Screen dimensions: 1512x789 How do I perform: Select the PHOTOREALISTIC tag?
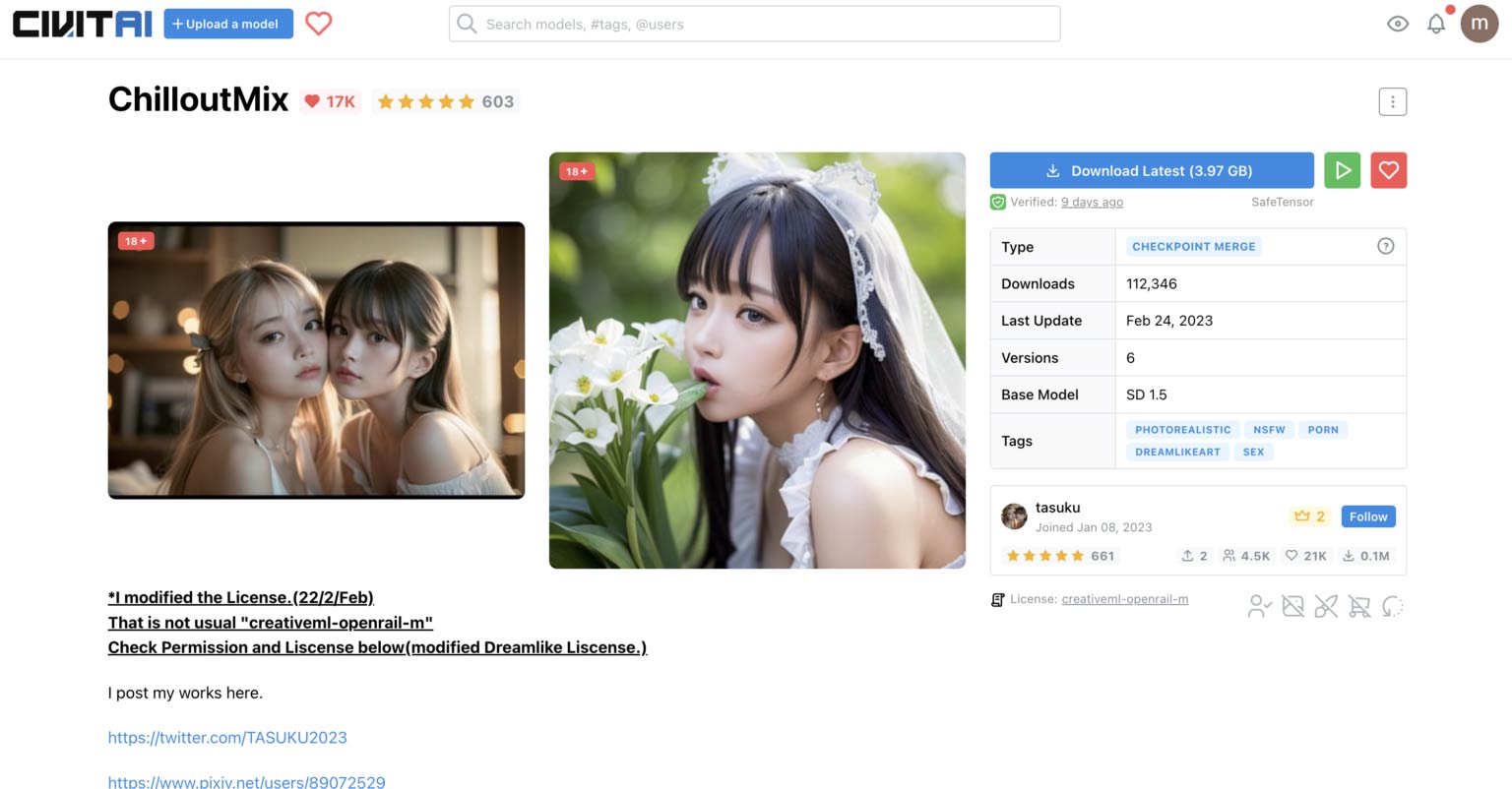pyautogui.click(x=1182, y=430)
